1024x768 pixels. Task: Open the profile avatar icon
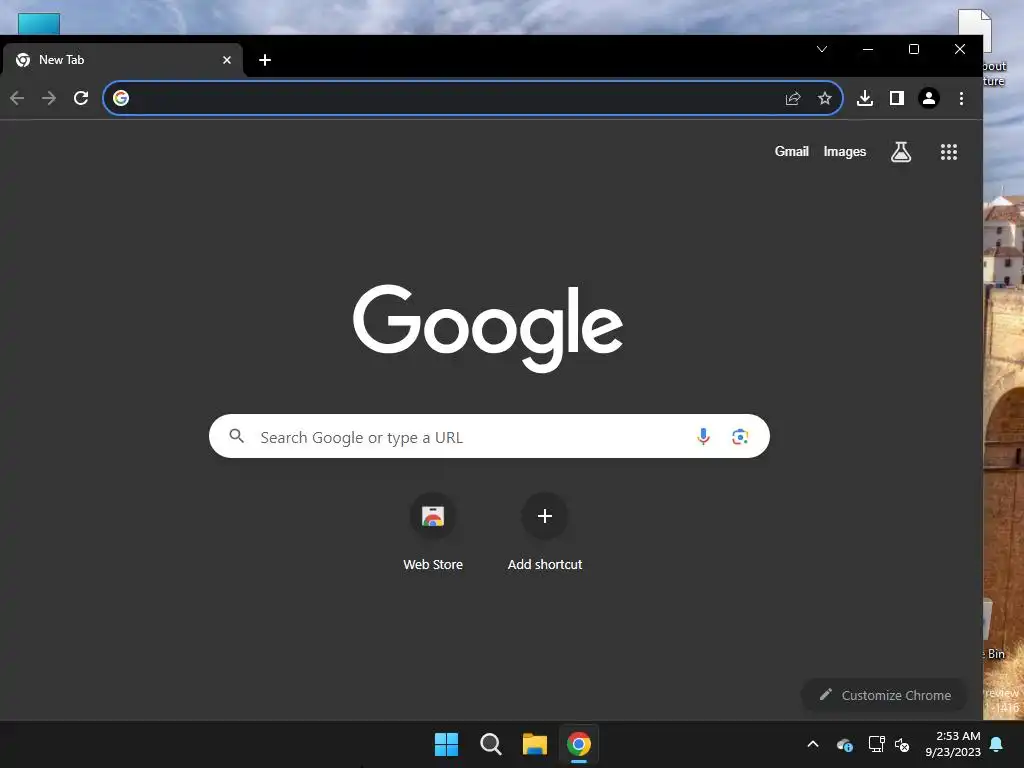(929, 98)
